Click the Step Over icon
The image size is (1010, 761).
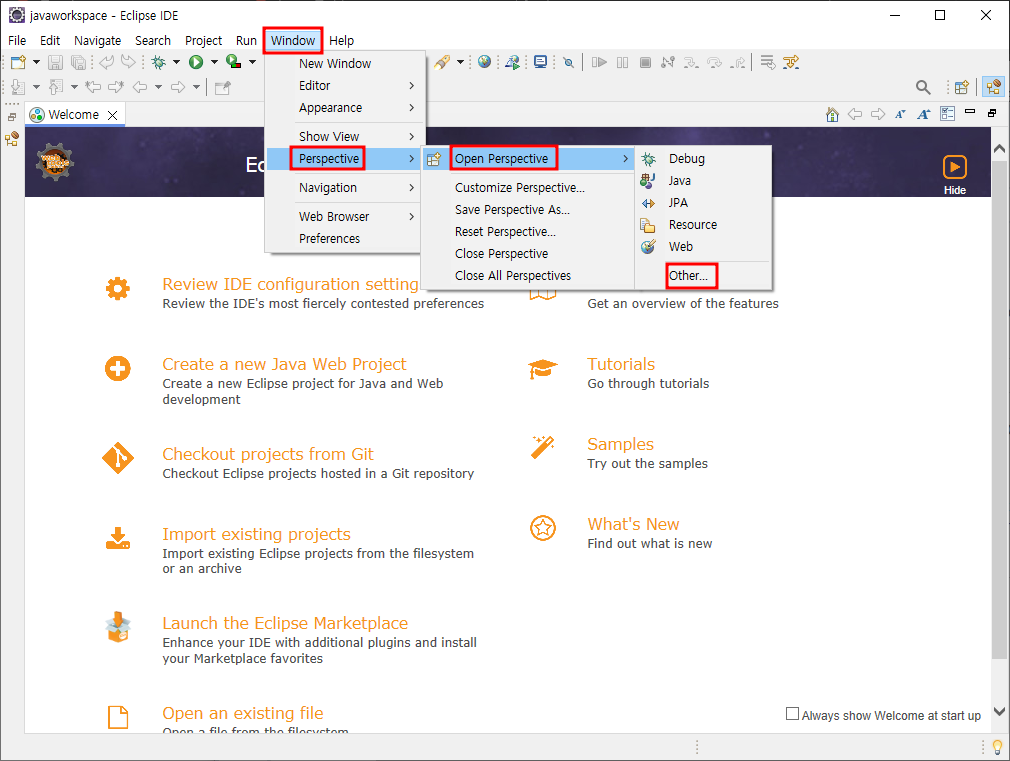[714, 63]
